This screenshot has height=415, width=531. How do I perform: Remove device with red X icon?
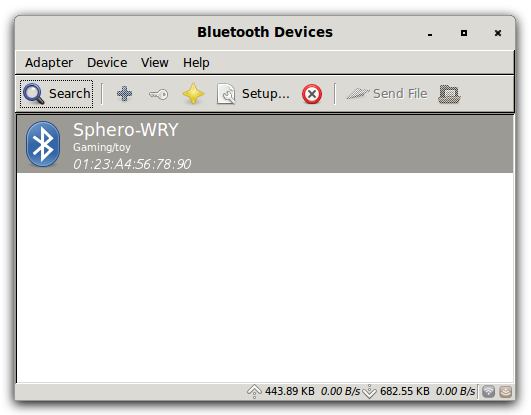tap(312, 94)
